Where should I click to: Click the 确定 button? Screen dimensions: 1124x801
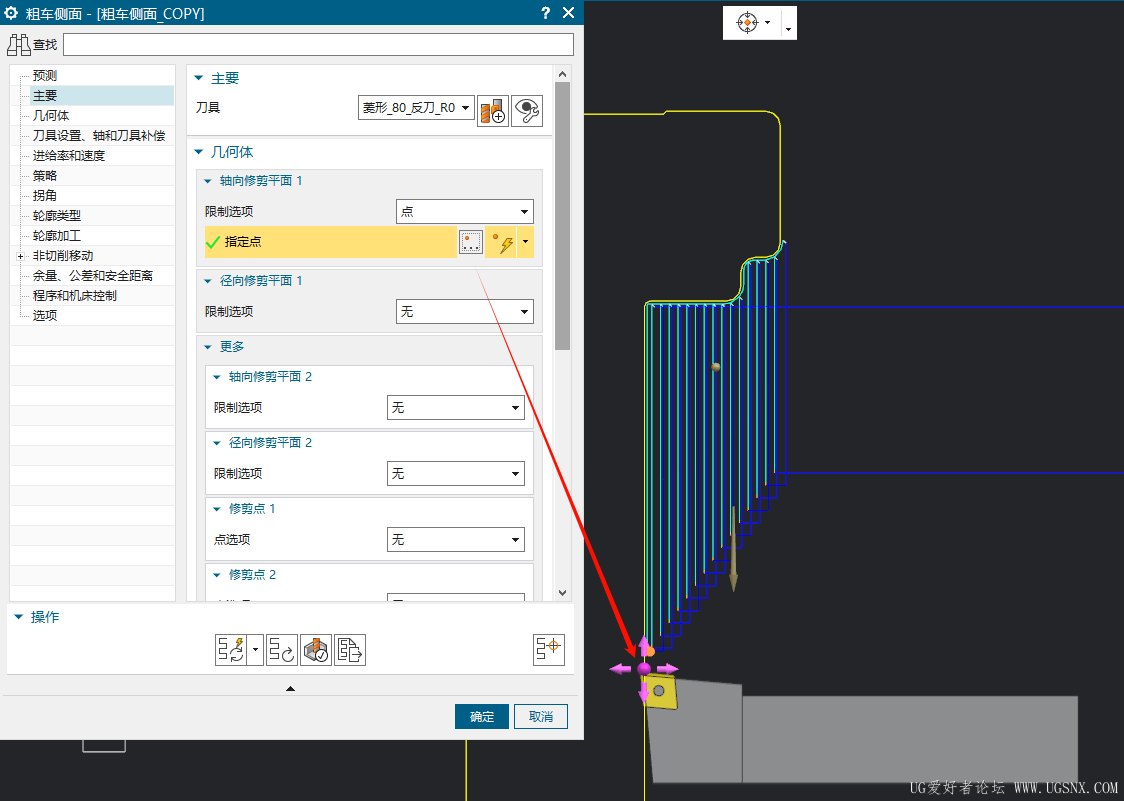pyautogui.click(x=482, y=716)
